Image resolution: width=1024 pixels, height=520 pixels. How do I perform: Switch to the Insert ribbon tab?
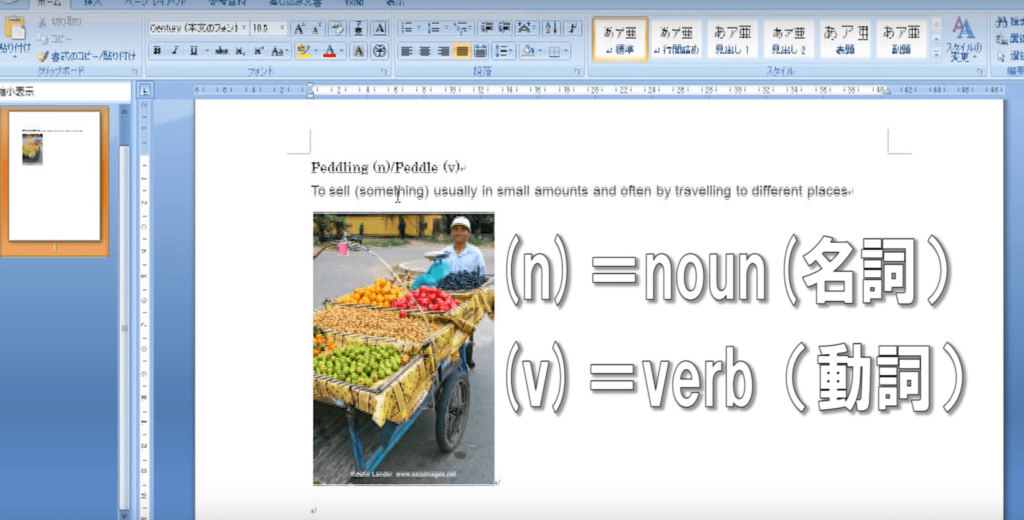coord(93,4)
